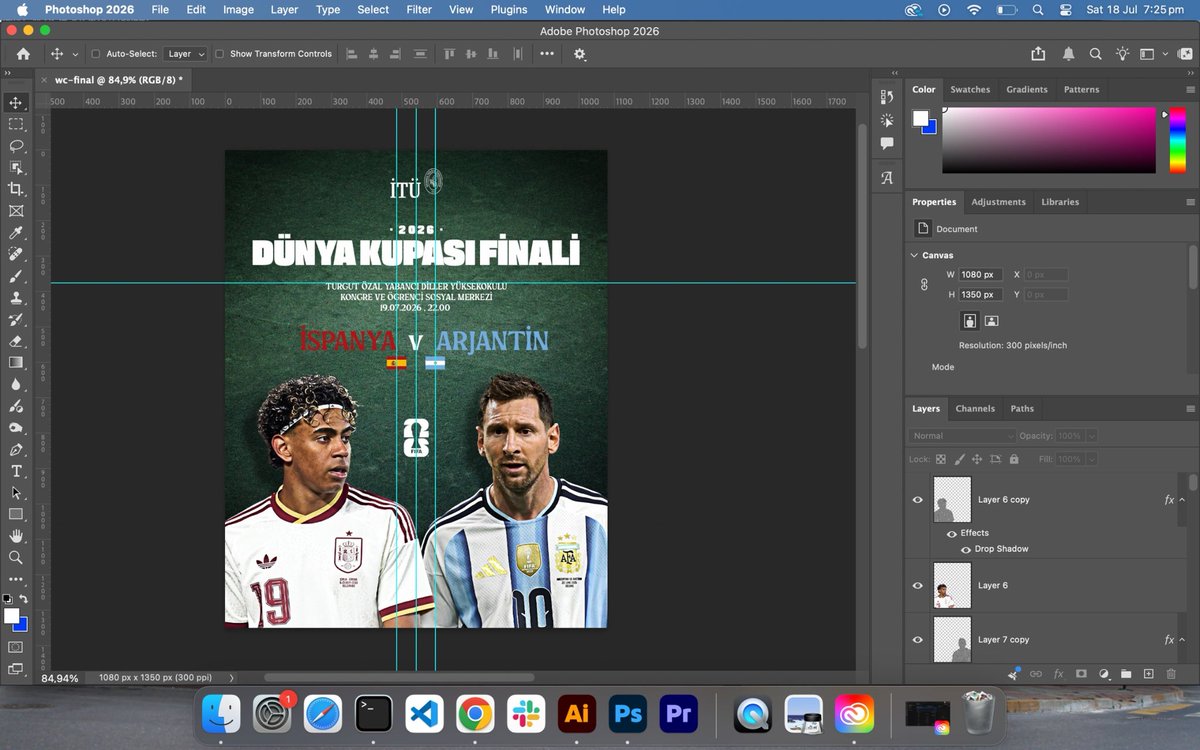The width and height of the screenshot is (1200, 750).
Task: Toggle the Drop Shadow effect visibility
Action: (x=966, y=550)
